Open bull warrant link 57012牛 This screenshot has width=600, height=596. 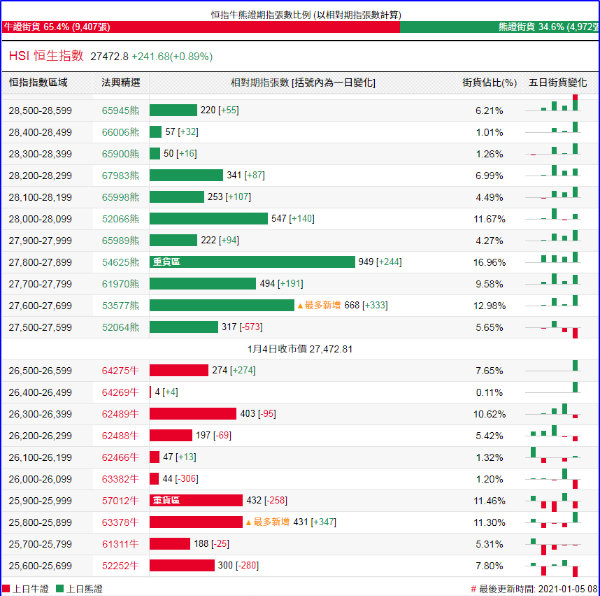(120, 501)
